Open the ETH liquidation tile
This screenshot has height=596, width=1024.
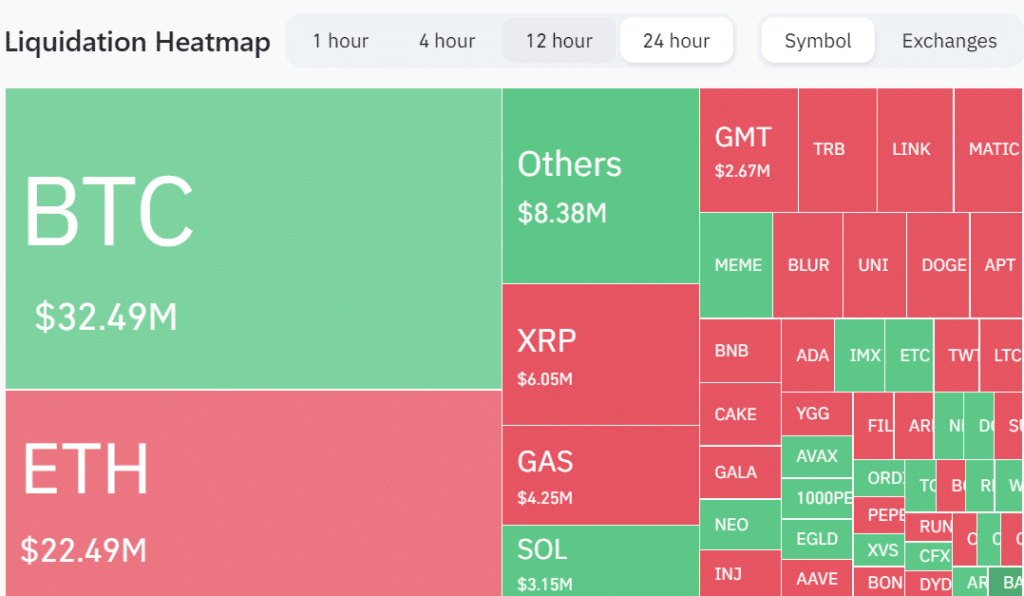click(250, 490)
